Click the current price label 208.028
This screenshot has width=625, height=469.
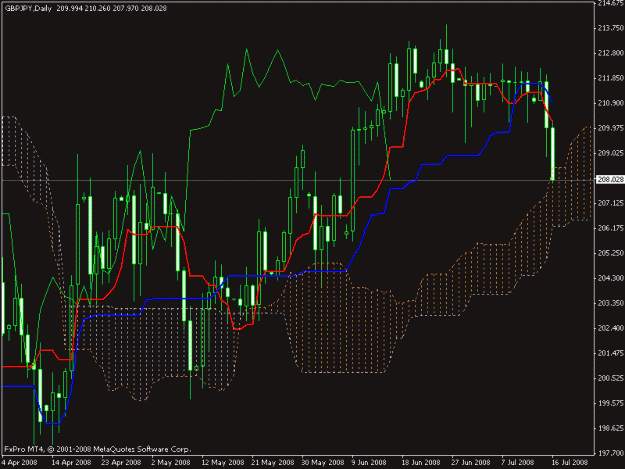coord(610,180)
